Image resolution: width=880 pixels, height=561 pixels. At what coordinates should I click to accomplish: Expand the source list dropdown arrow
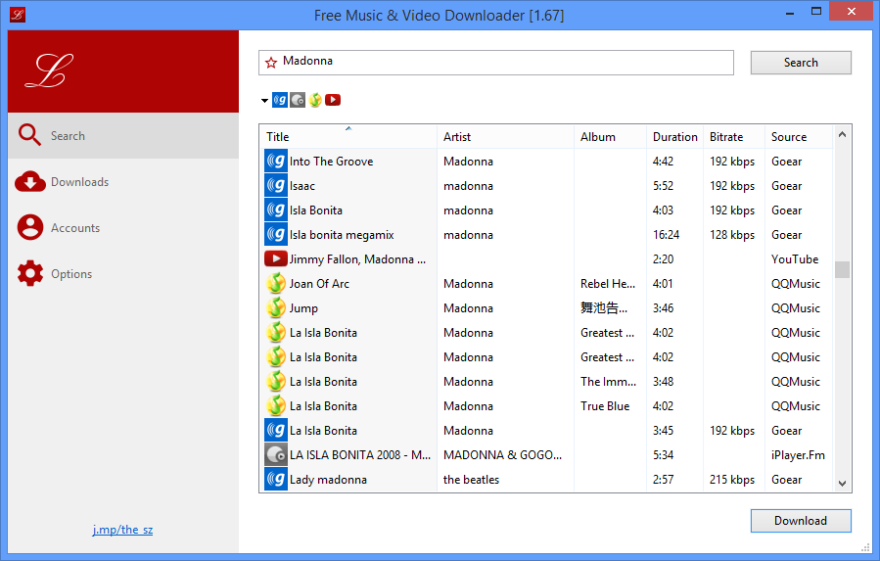(x=265, y=101)
